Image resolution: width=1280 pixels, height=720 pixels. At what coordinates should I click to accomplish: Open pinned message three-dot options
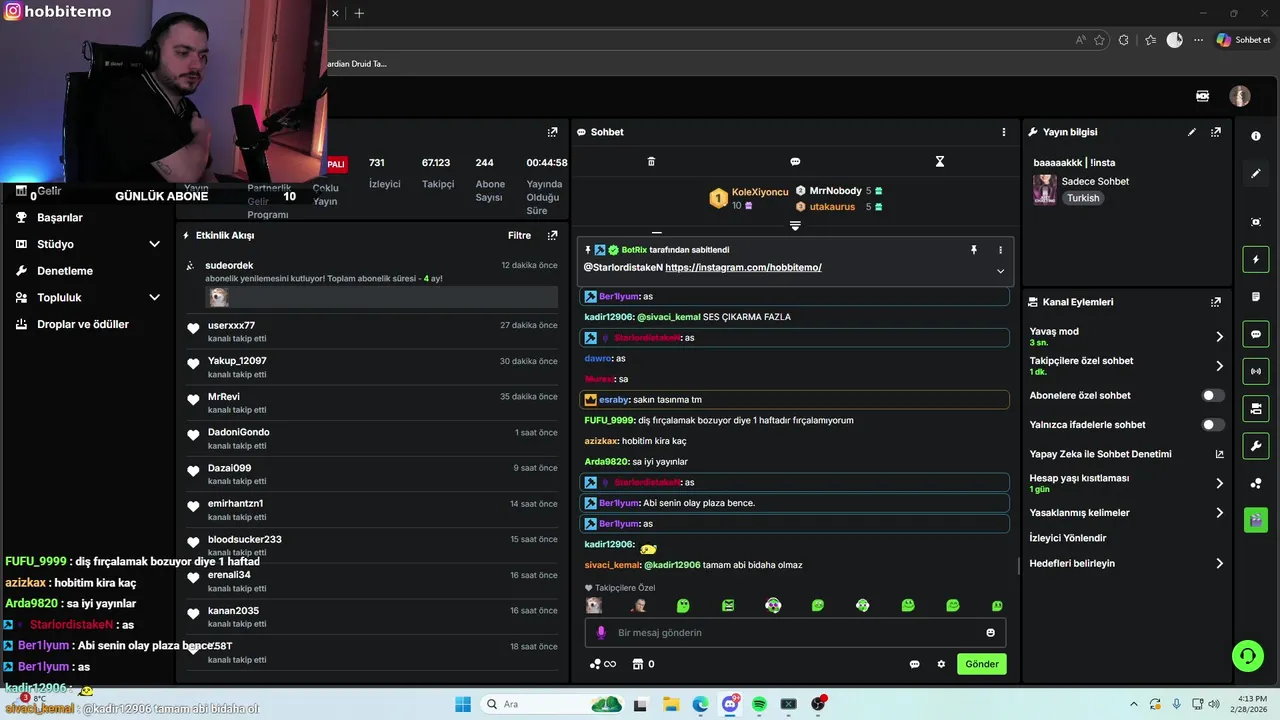point(1000,250)
